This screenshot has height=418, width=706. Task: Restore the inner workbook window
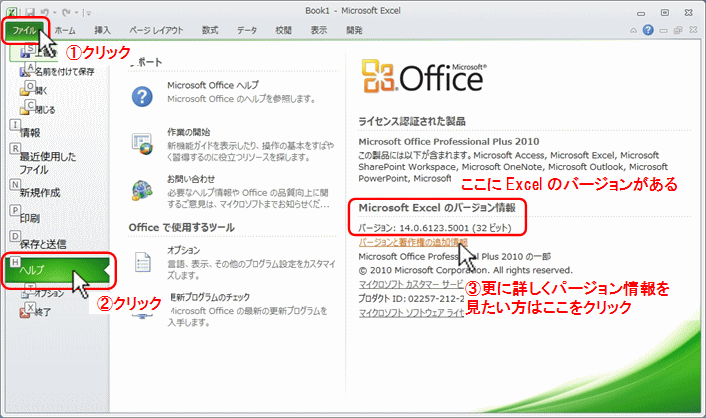pos(678,31)
